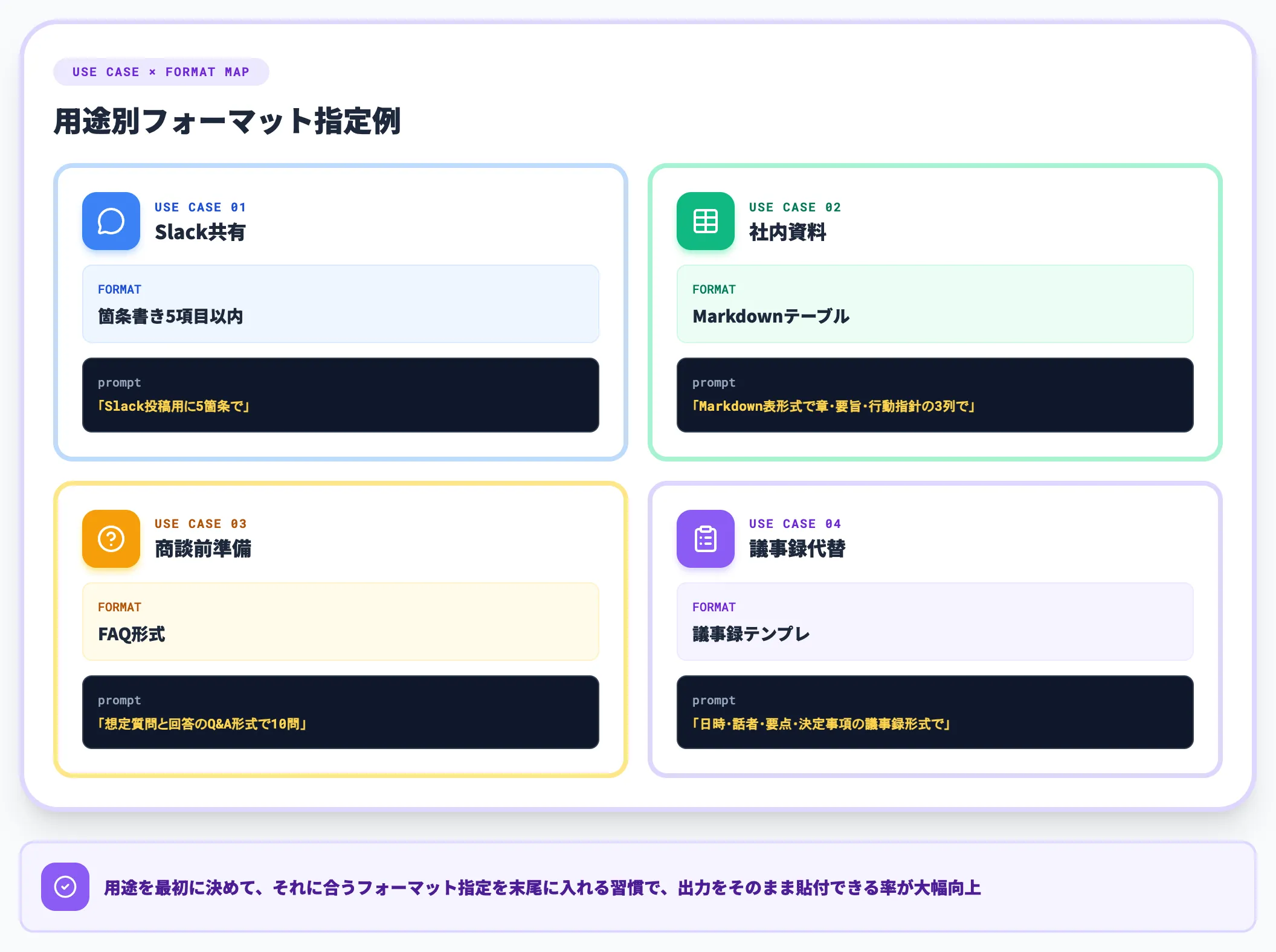The image size is (1276, 952).
Task: Click the prompt 「想定質問と回答のQ&A形式で10問」
Action: (x=202, y=724)
